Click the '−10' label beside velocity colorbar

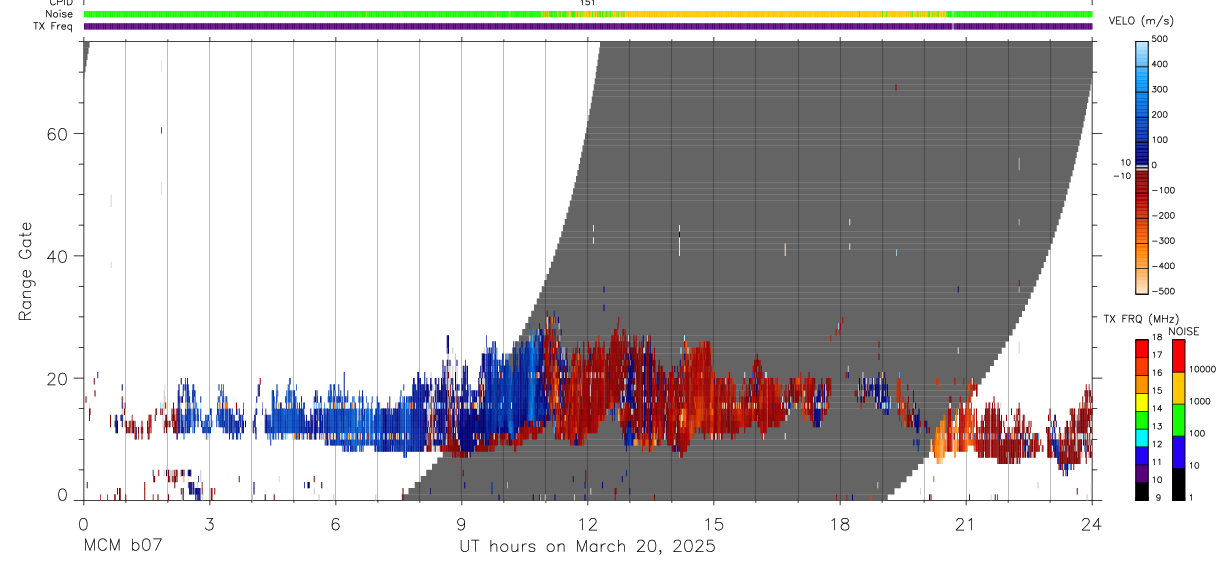(x=1120, y=176)
